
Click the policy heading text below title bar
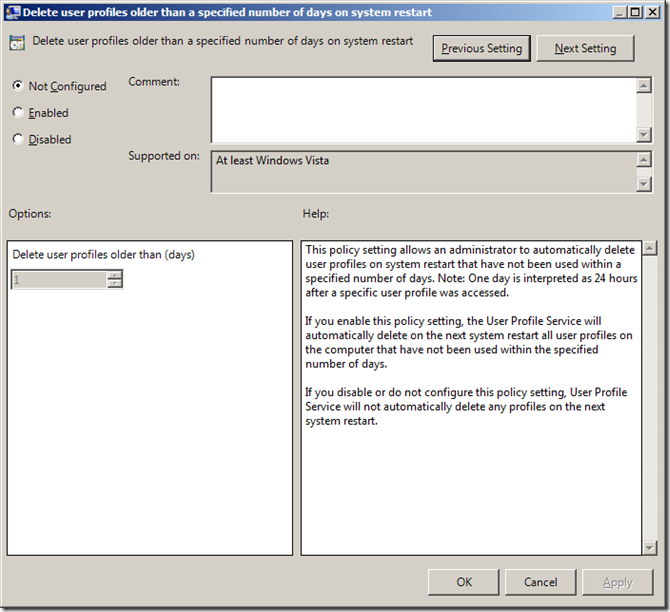tap(223, 41)
